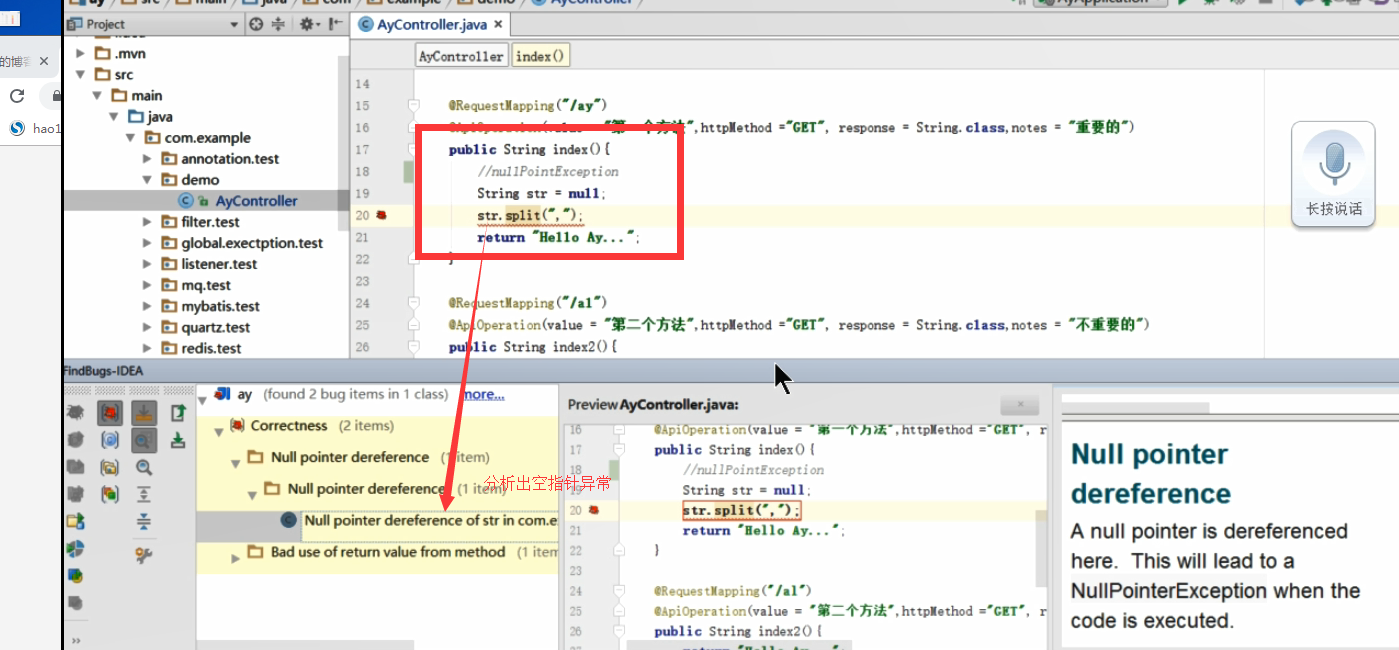Open FindBugs plugin settings wrench

(144, 555)
